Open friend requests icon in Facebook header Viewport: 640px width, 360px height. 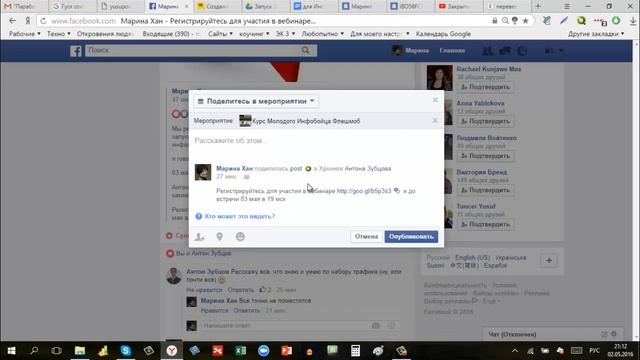click(x=487, y=51)
